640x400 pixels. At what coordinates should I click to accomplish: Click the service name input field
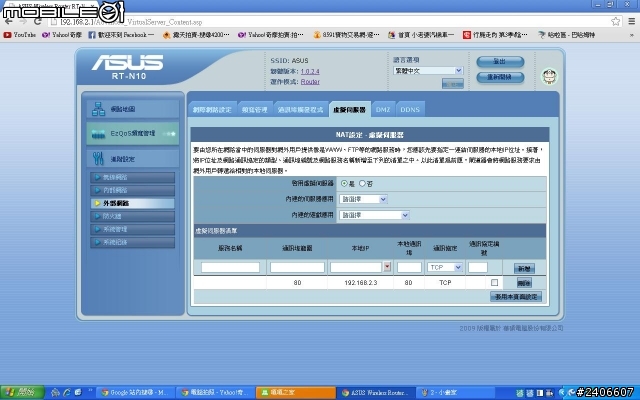pyautogui.click(x=230, y=267)
